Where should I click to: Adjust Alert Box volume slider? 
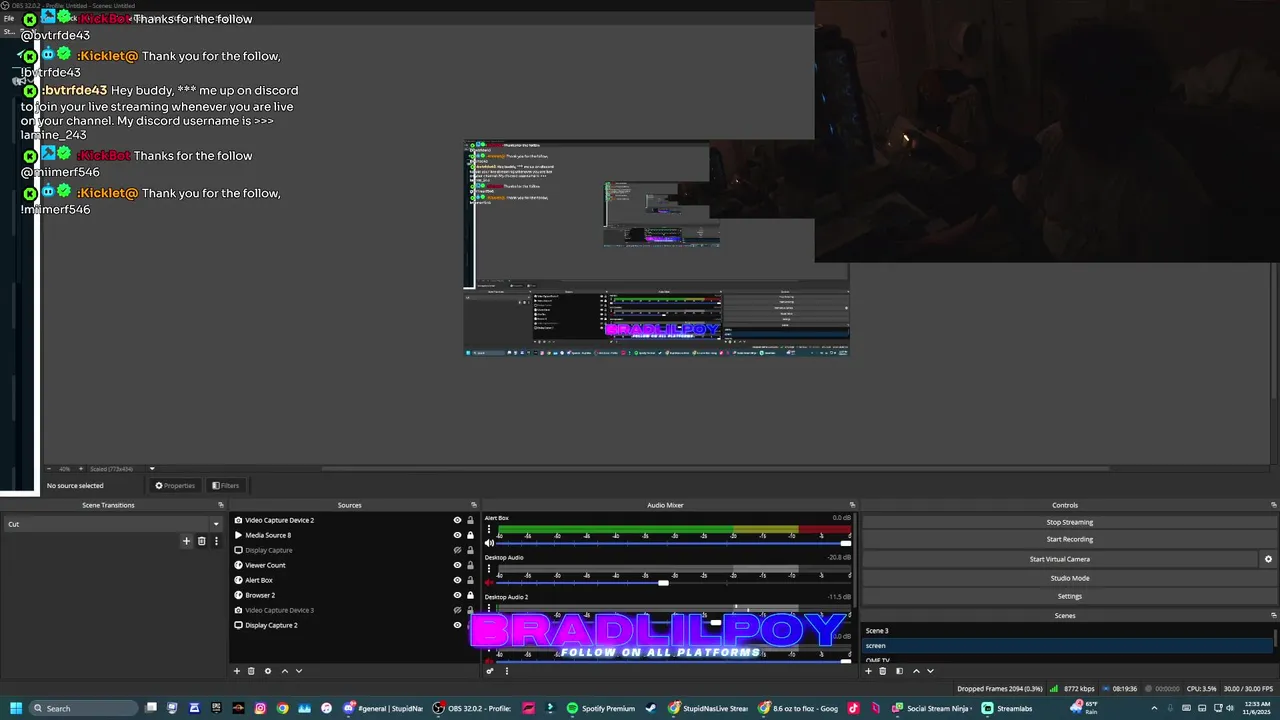[x=845, y=543]
